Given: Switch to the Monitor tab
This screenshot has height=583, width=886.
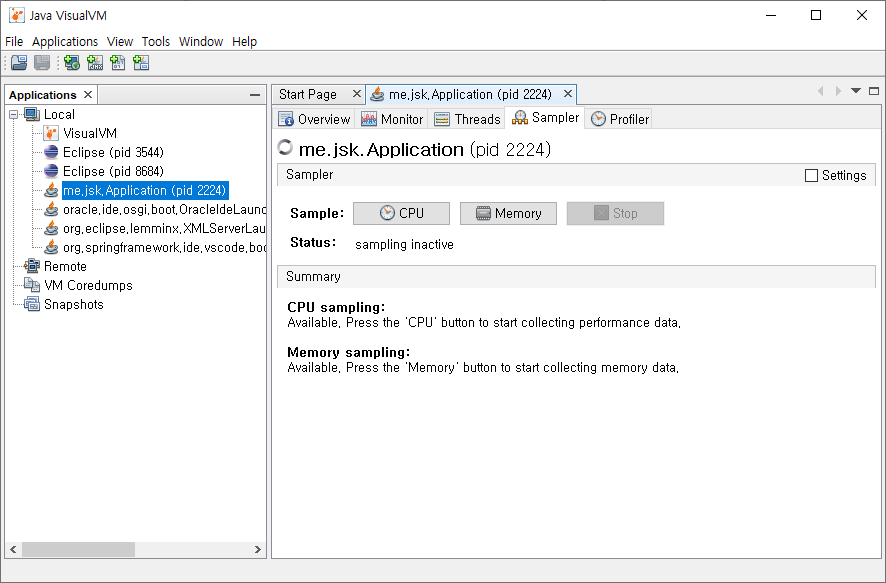Looking at the screenshot, I should (x=392, y=119).
